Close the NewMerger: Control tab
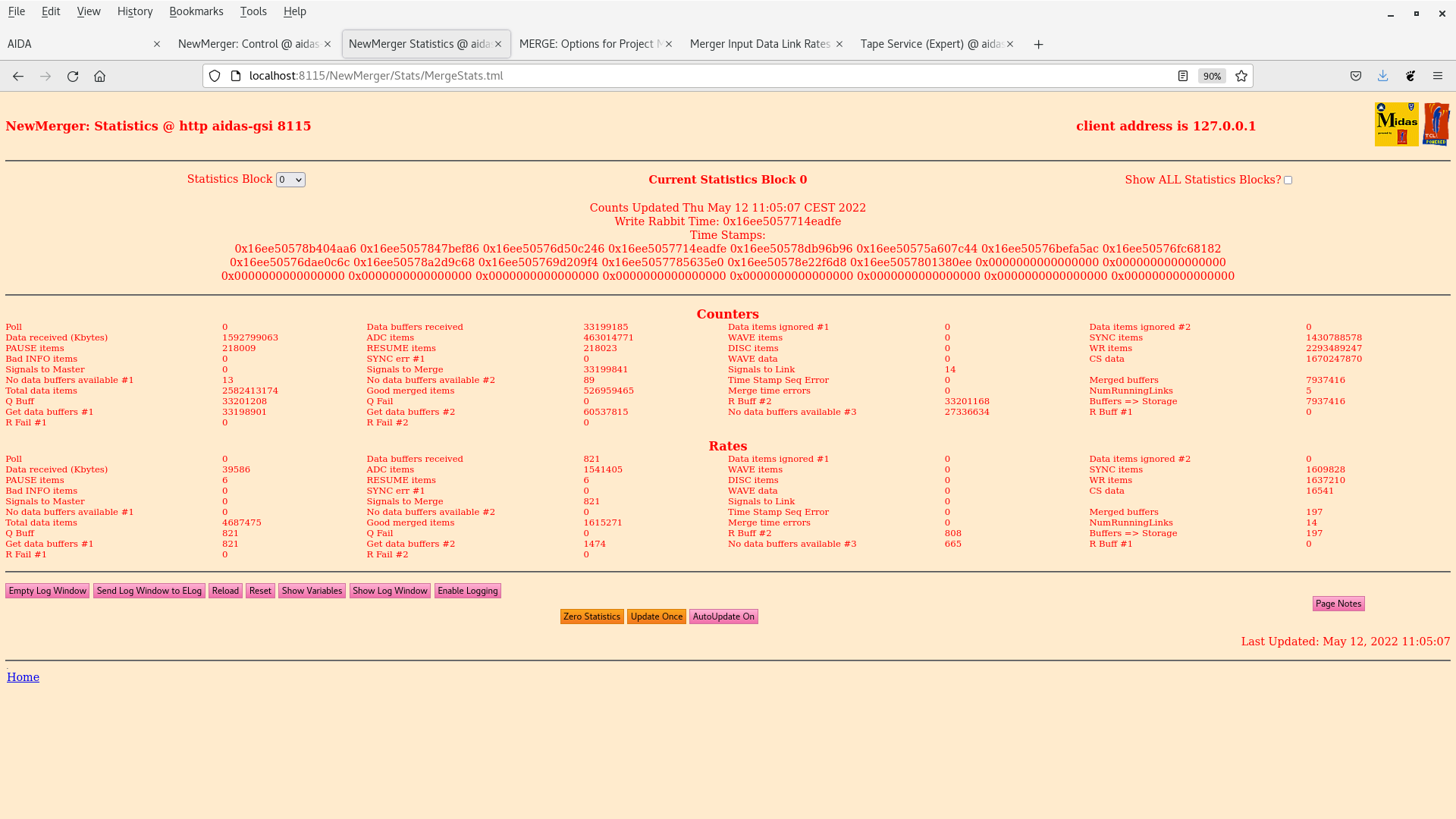Viewport: 1456px width, 819px height. [x=328, y=44]
